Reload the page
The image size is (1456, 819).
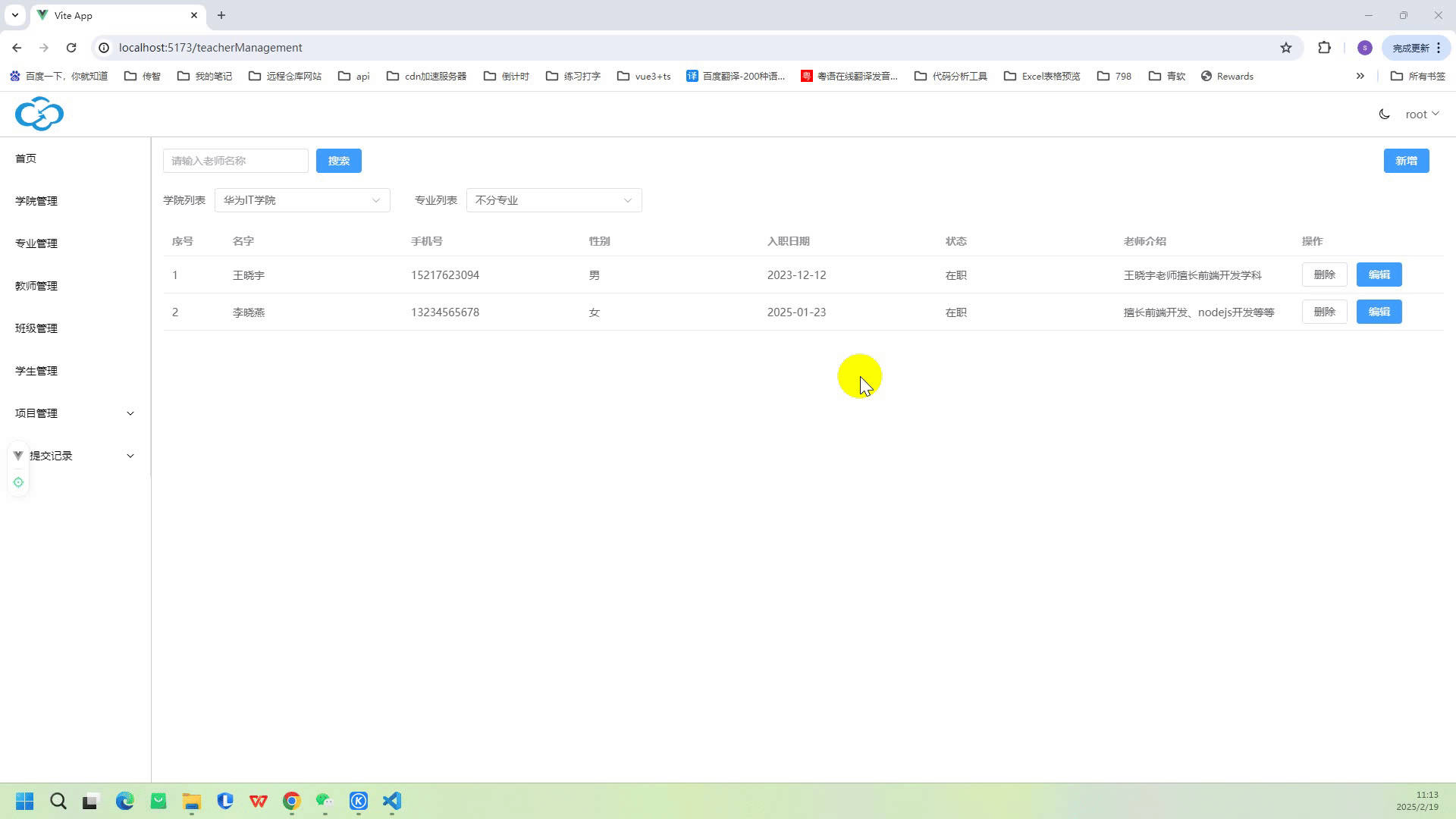71,48
